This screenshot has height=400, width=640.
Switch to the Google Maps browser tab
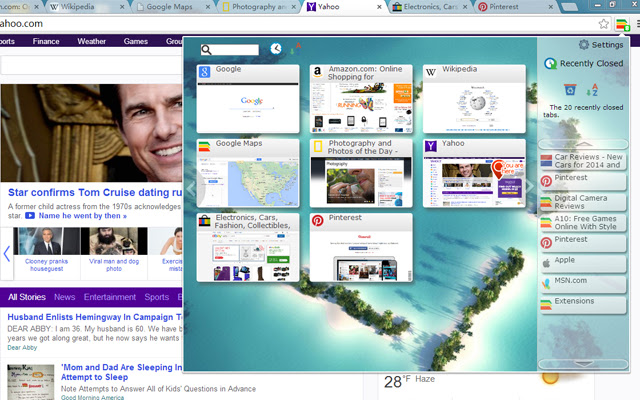[x=174, y=7]
